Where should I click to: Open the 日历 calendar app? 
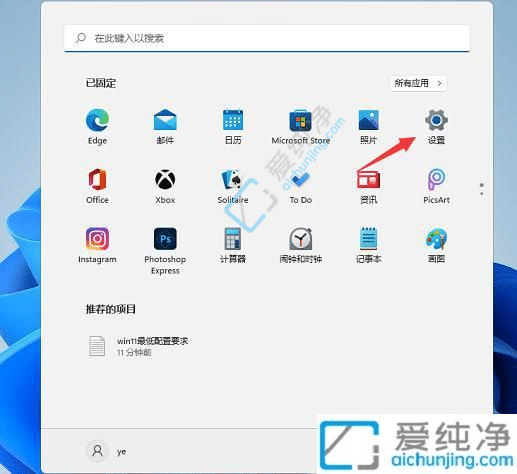(x=233, y=127)
